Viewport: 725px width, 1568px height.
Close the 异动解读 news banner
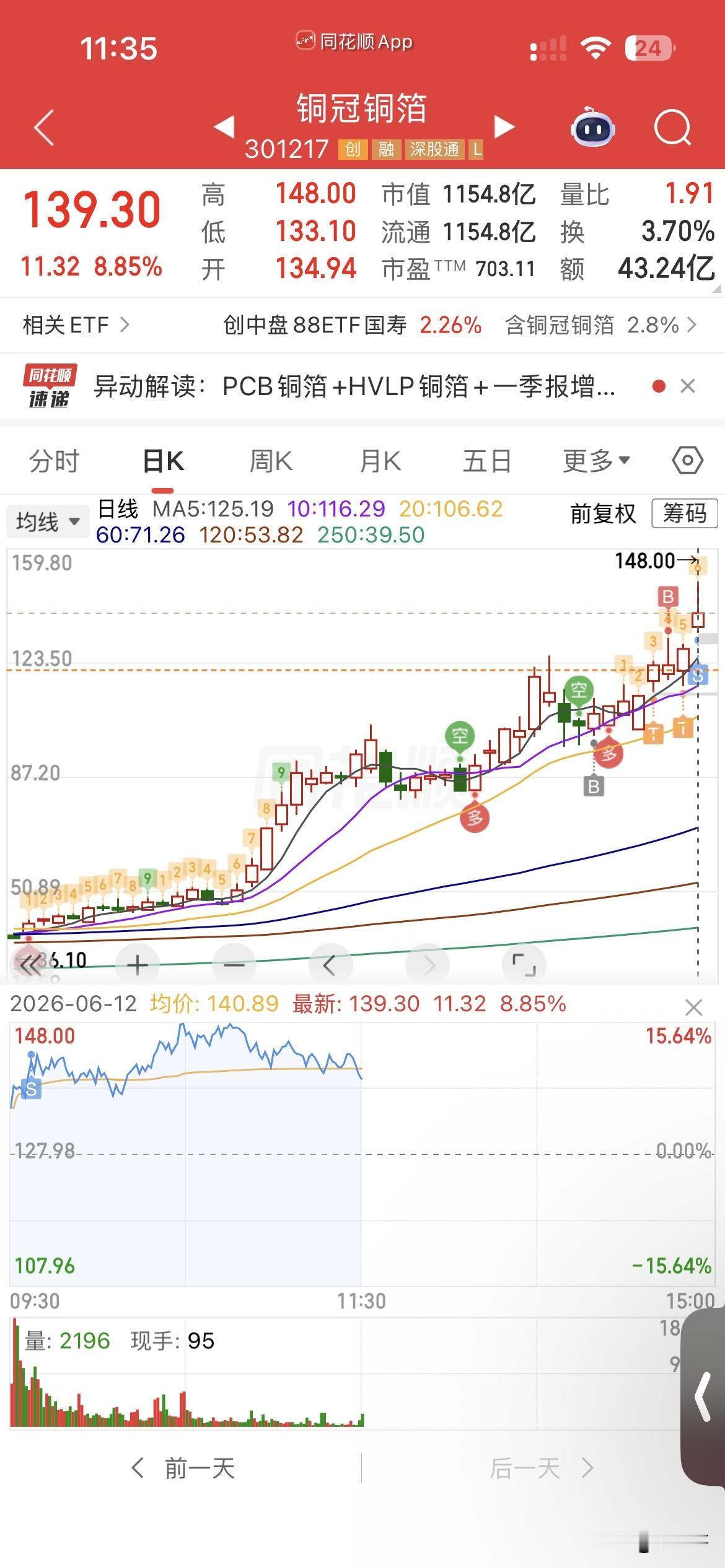coord(687,386)
